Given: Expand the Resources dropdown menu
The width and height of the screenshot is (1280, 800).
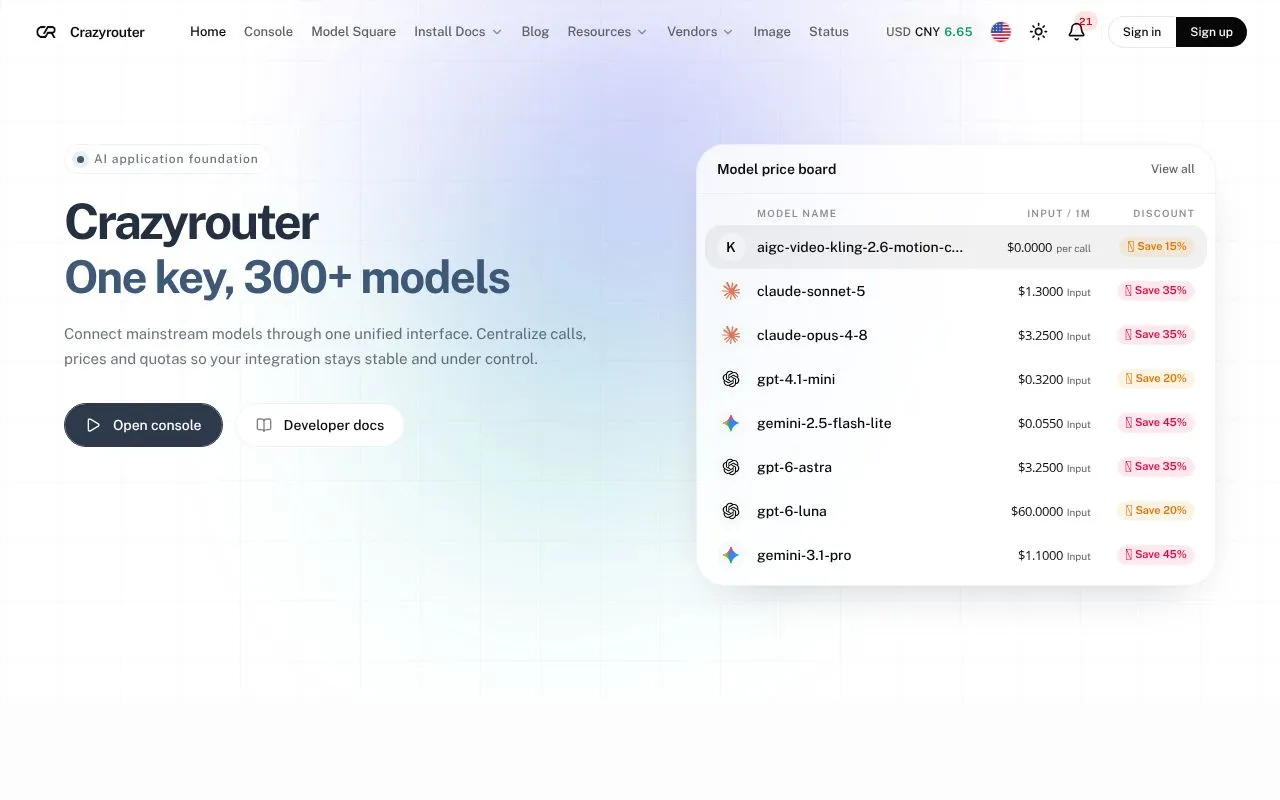Looking at the screenshot, I should tap(607, 32).
